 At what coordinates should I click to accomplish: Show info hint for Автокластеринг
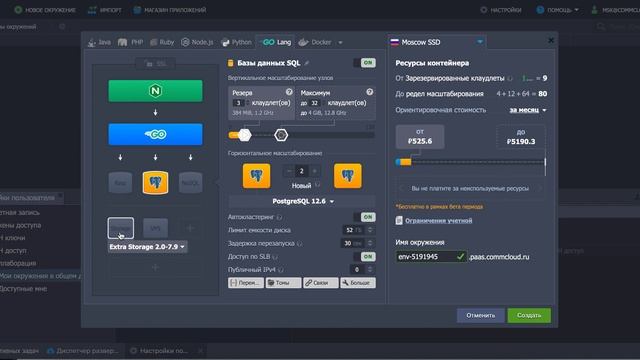(x=280, y=218)
